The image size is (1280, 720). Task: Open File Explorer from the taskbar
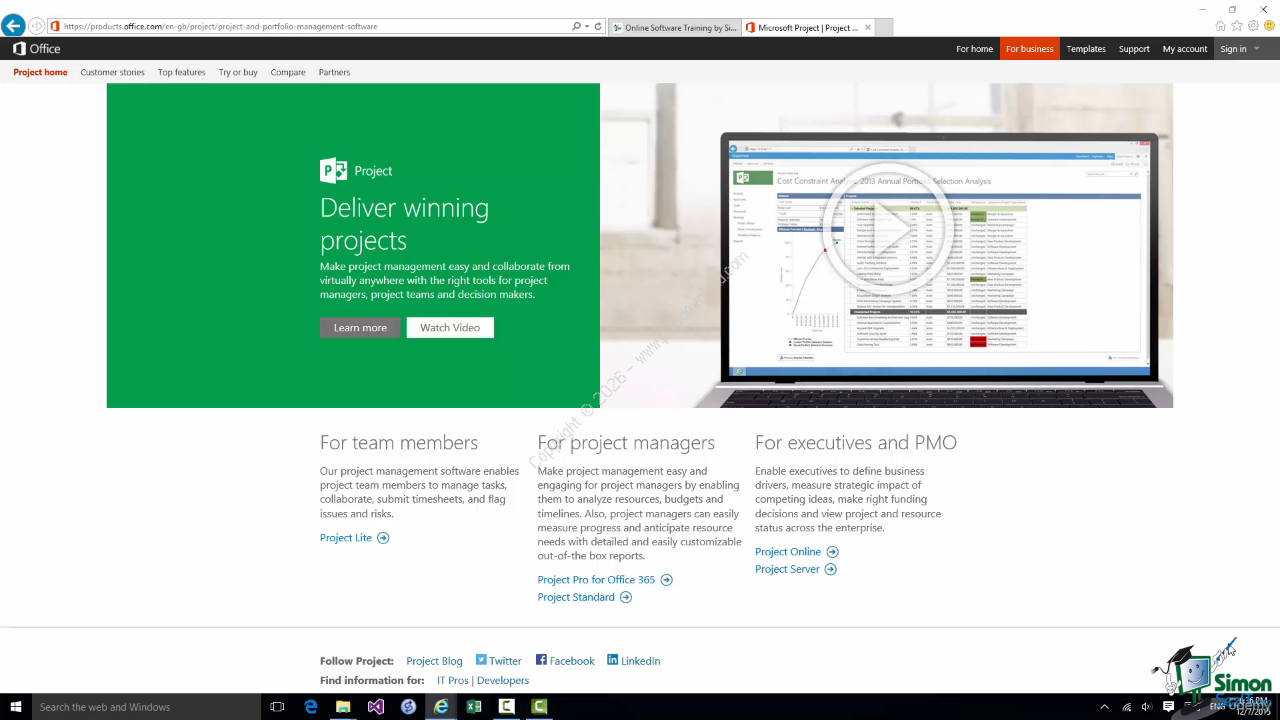[x=343, y=706]
